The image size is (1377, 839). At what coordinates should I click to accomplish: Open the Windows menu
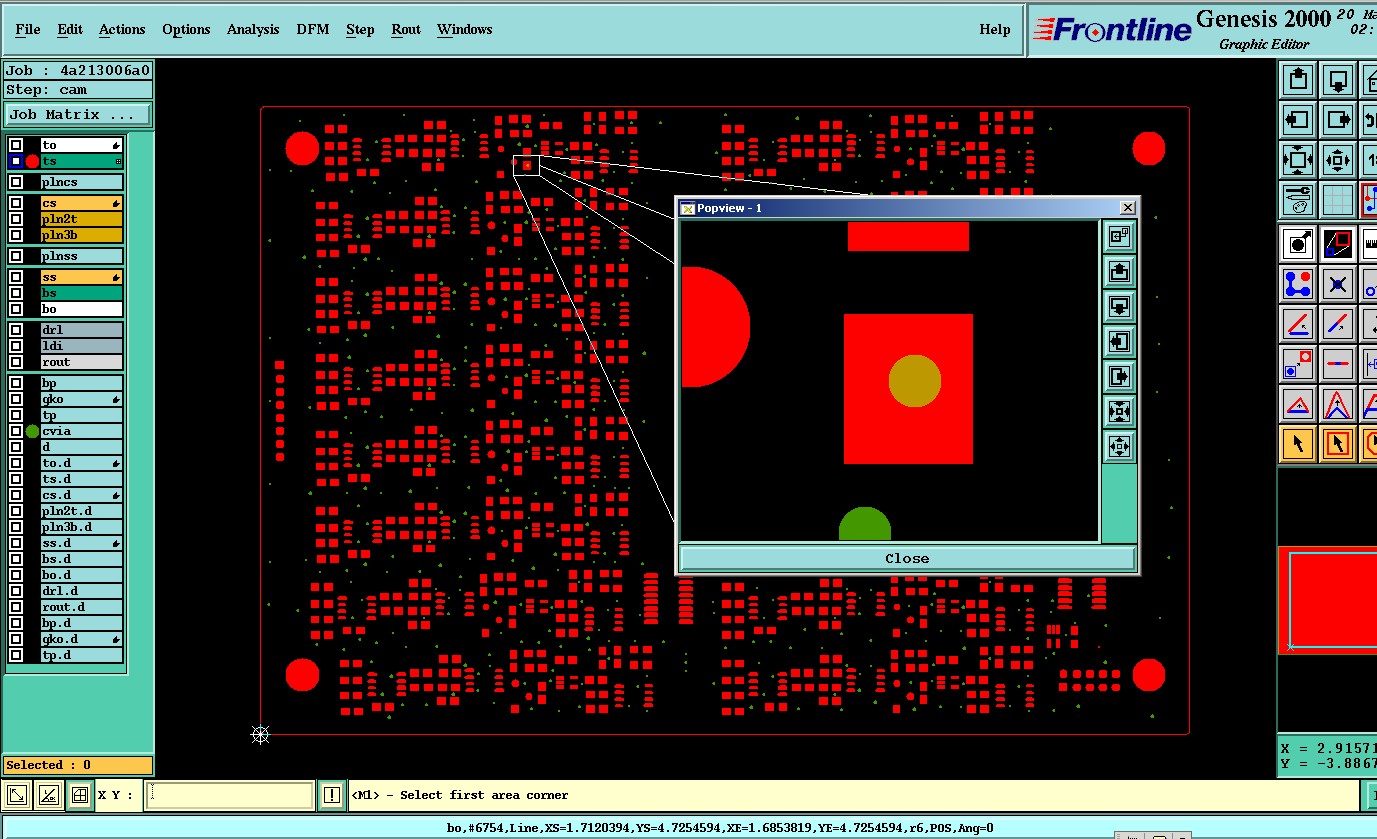[x=464, y=29]
